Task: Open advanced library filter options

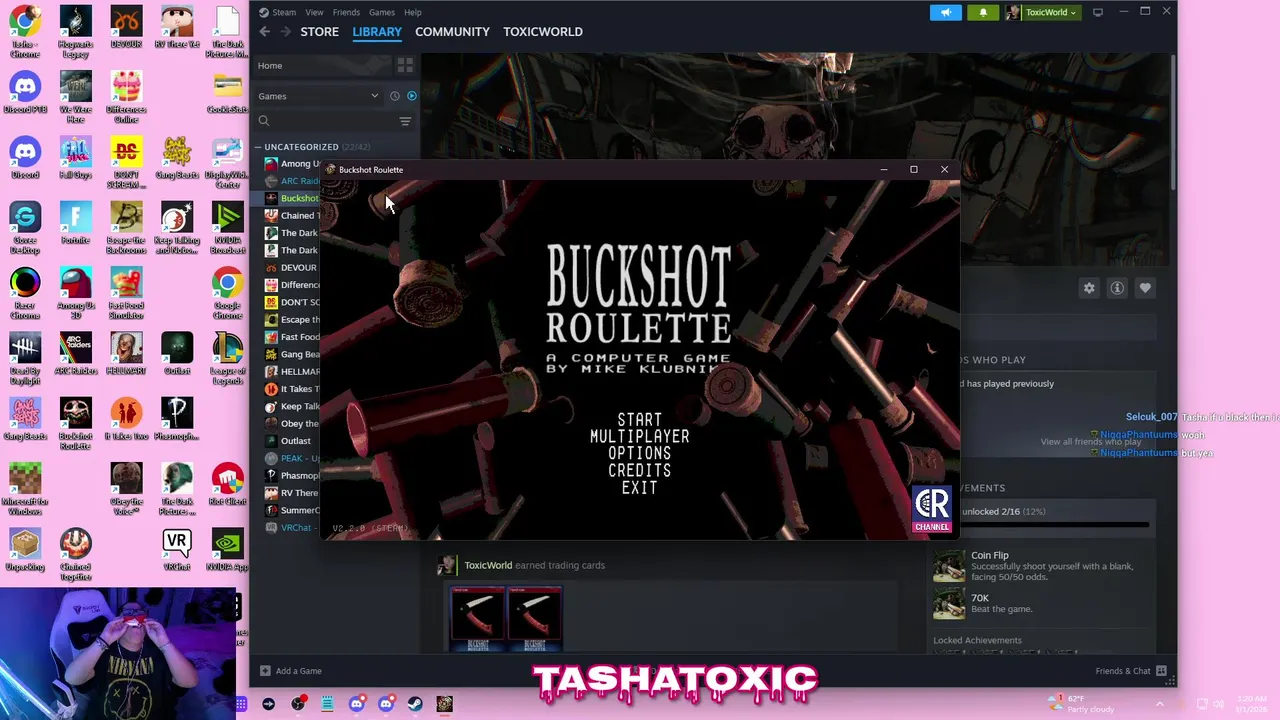Action: [405, 121]
